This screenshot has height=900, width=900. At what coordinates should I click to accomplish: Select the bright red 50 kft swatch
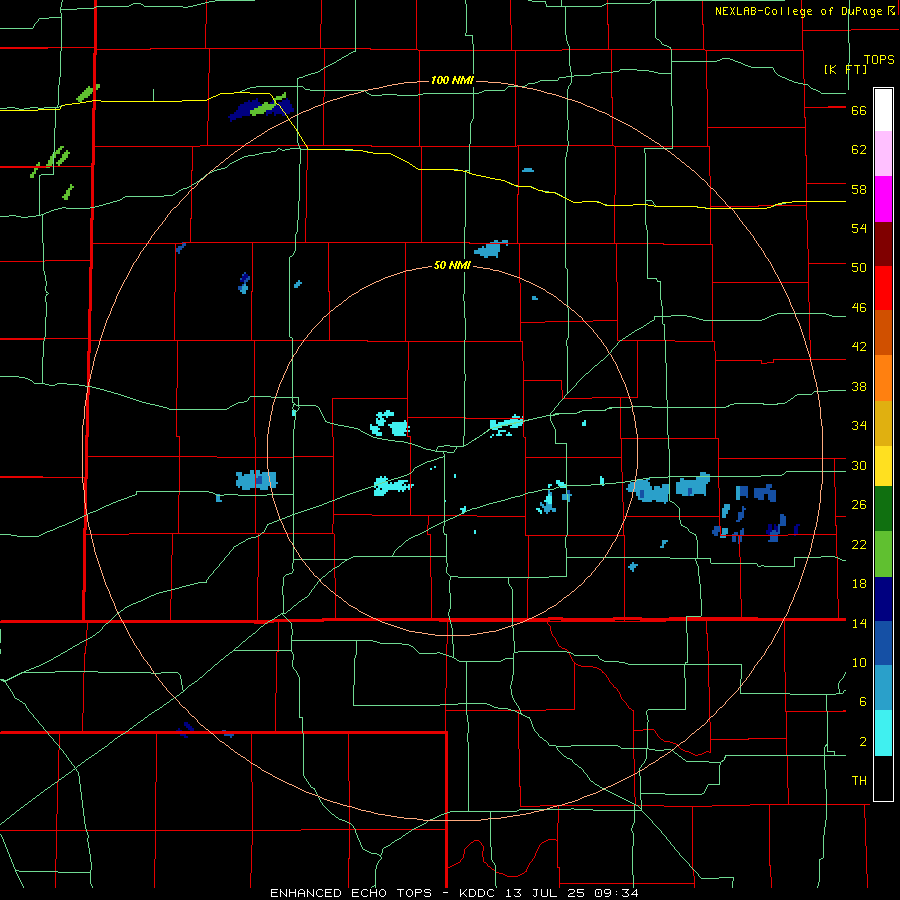pos(883,288)
